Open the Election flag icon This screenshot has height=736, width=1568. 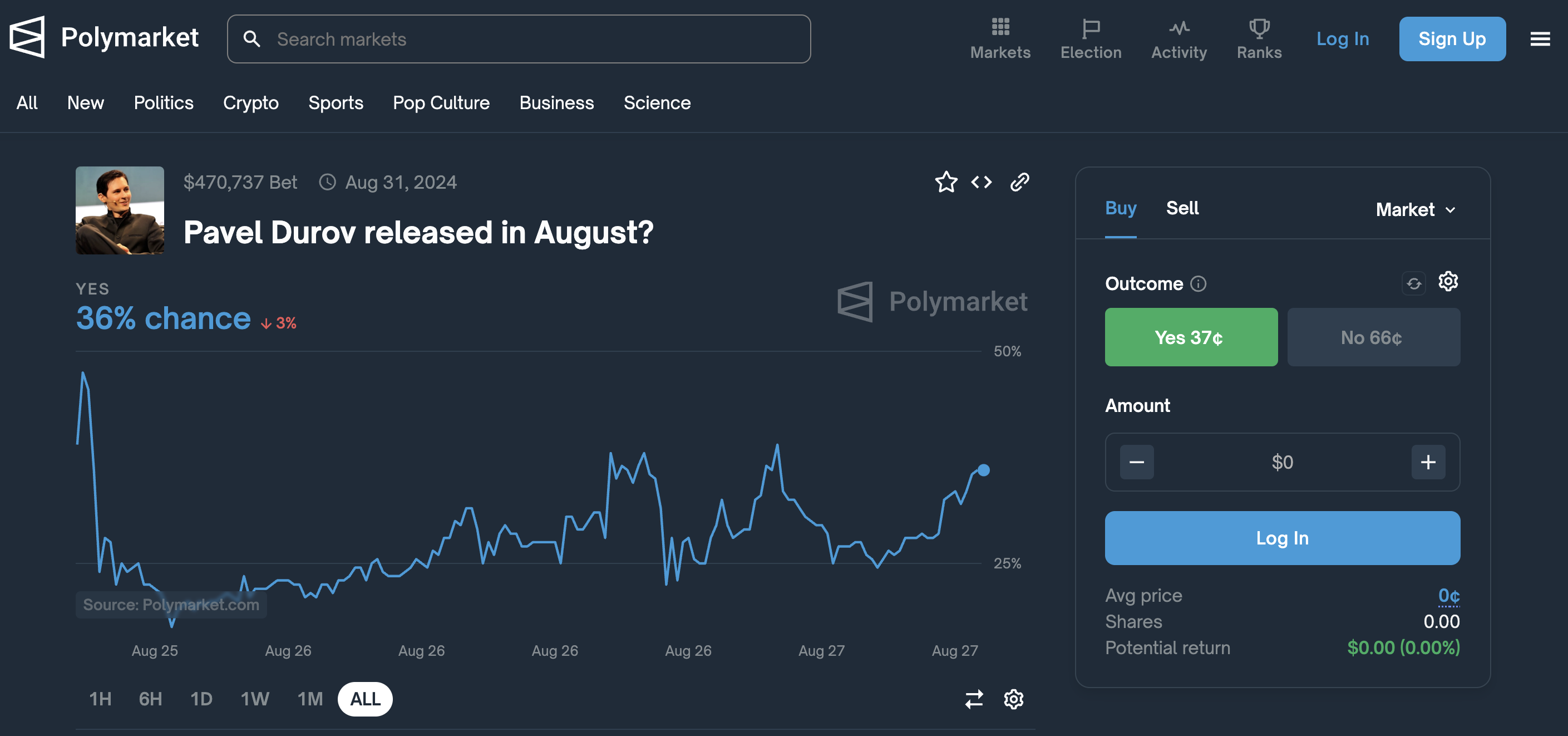click(x=1090, y=27)
